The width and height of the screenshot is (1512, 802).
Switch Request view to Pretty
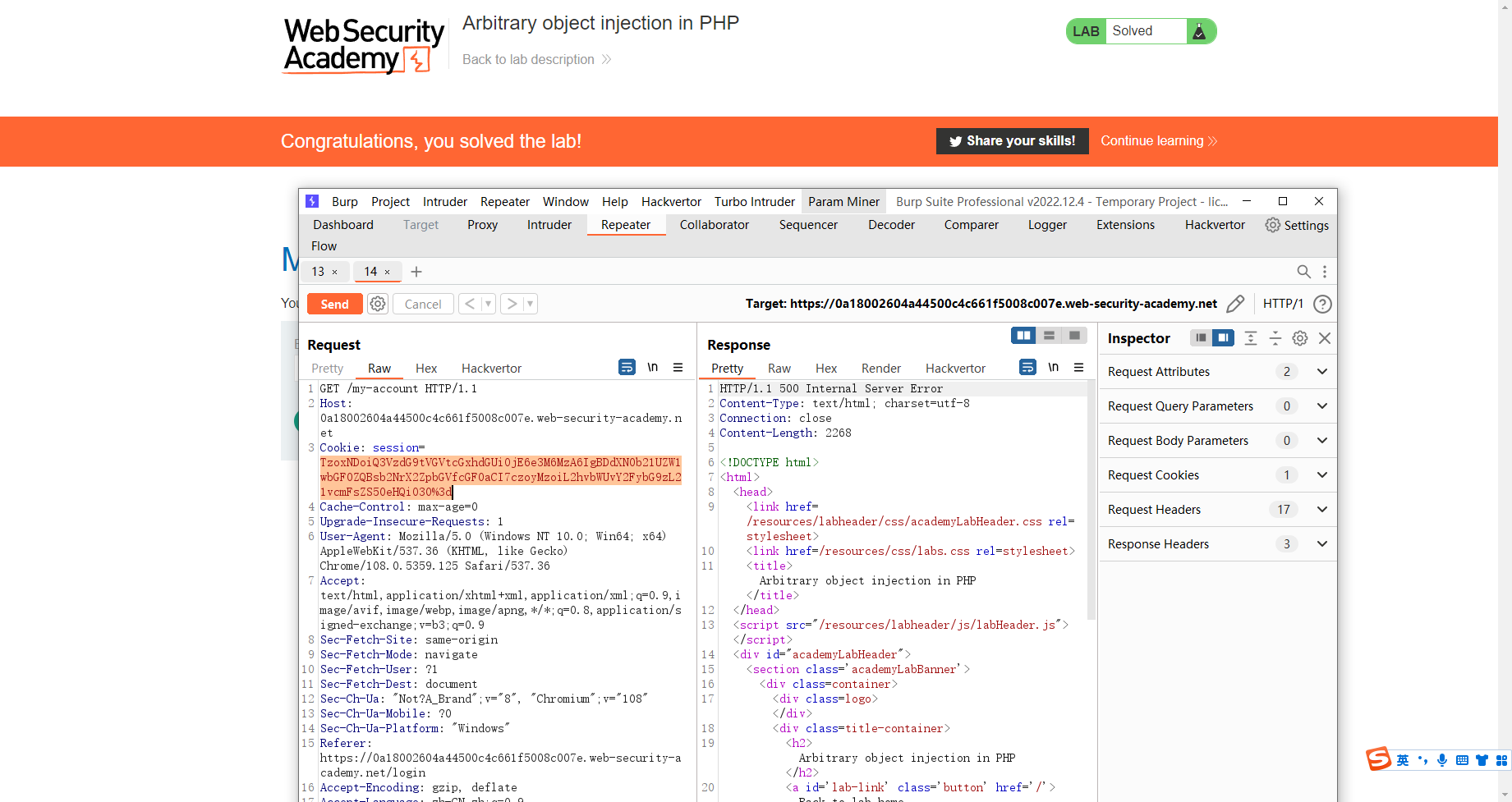pyautogui.click(x=327, y=369)
